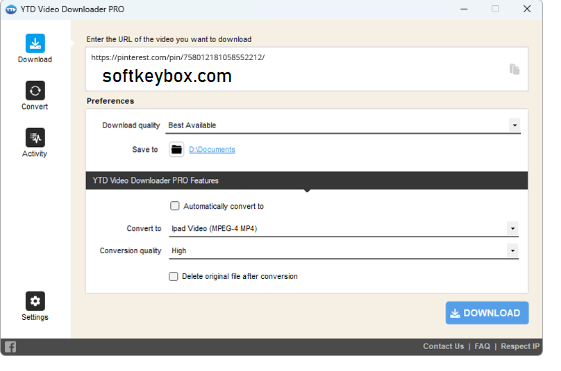Enable Automatically convert to checkbox
This screenshot has width=561, height=371.
click(175, 206)
